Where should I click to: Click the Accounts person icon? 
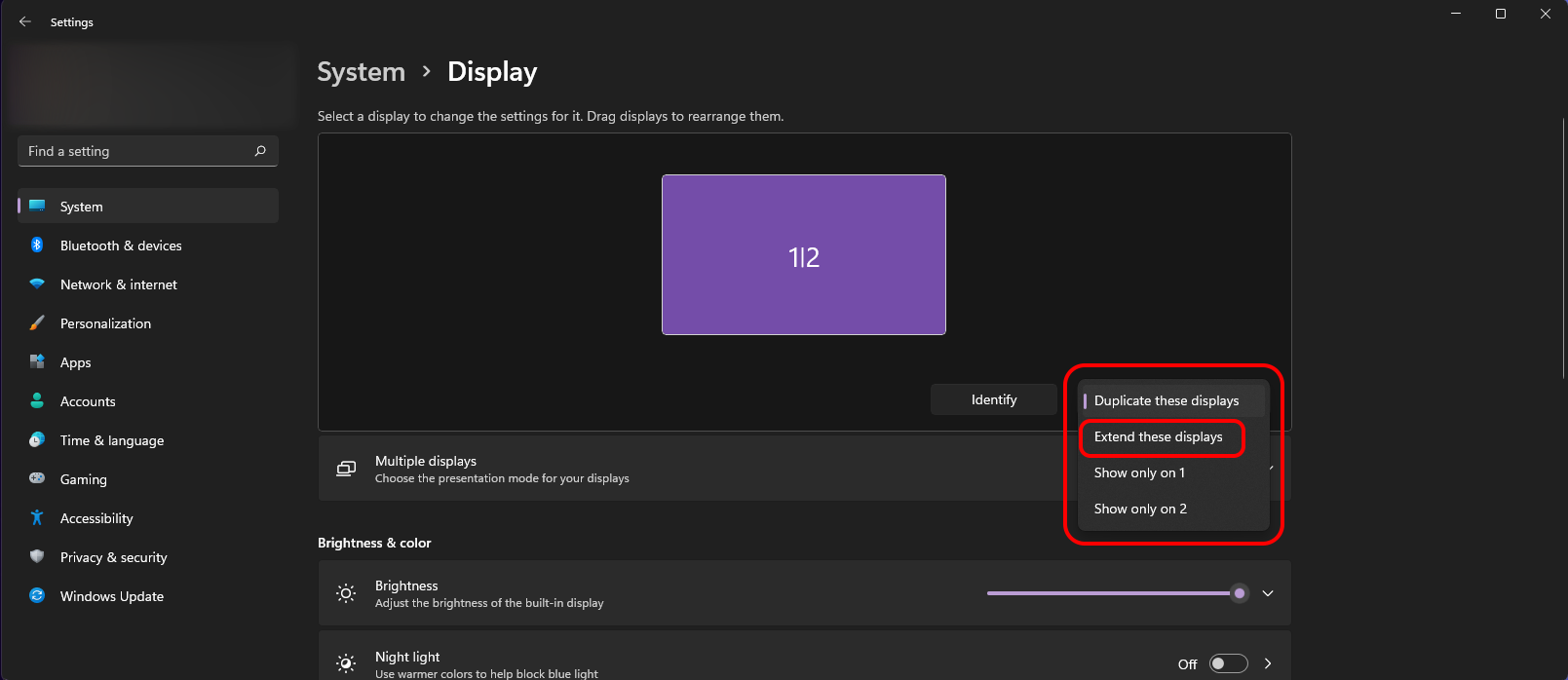(37, 401)
